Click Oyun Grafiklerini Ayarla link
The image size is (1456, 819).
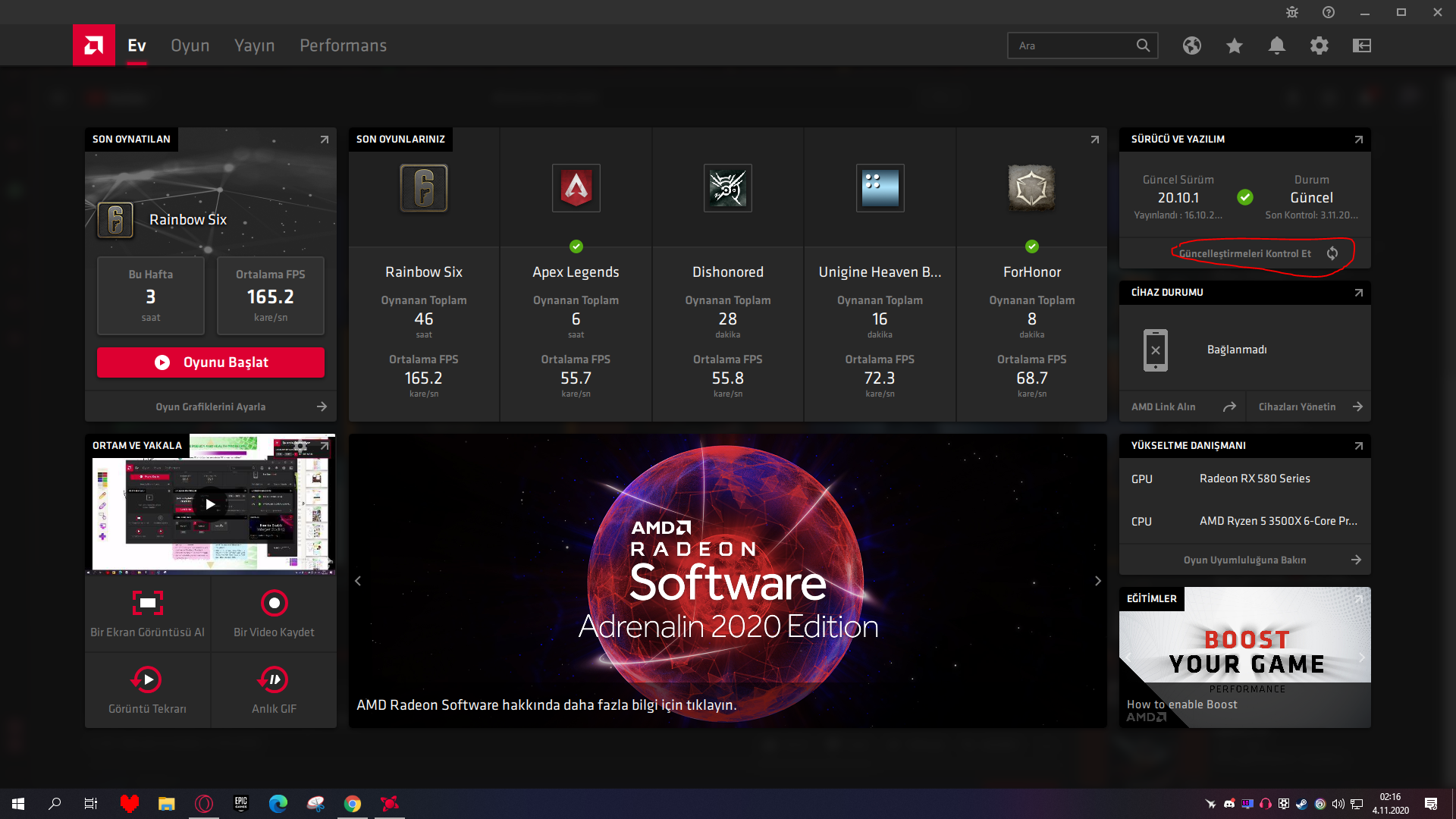[x=211, y=407]
